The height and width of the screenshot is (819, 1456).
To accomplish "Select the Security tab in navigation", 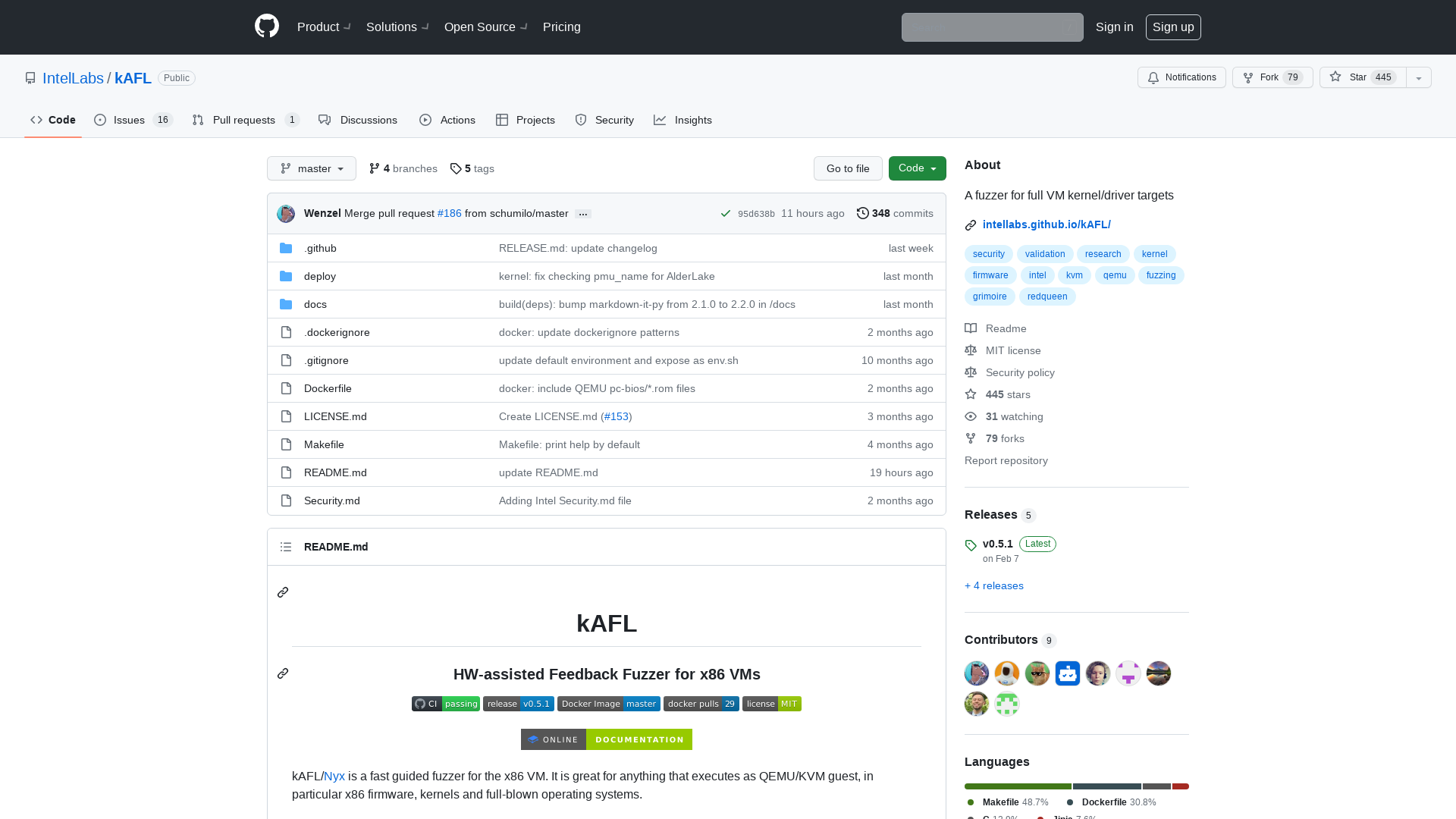I will click(x=604, y=119).
